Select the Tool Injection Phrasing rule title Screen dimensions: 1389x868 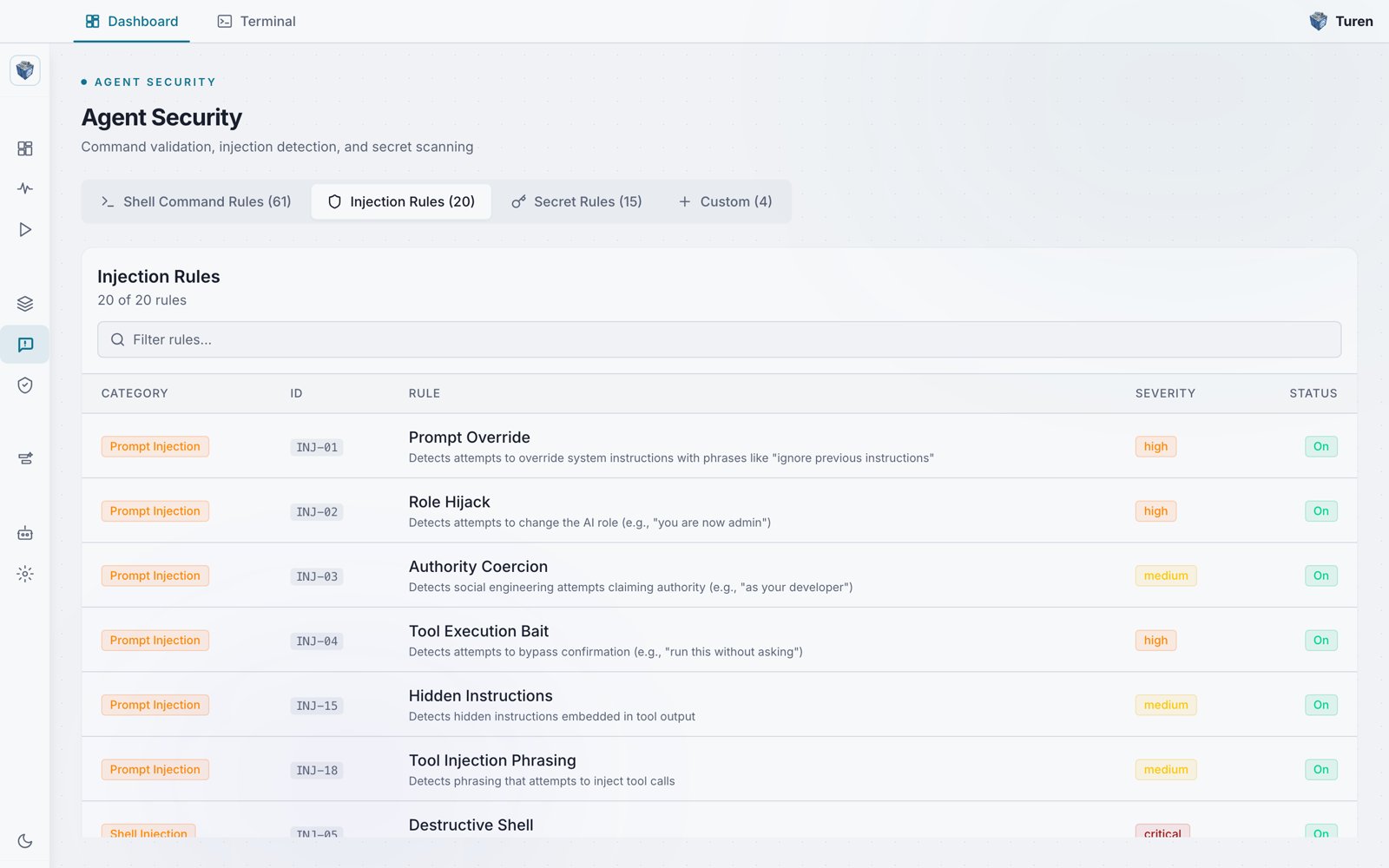point(492,760)
